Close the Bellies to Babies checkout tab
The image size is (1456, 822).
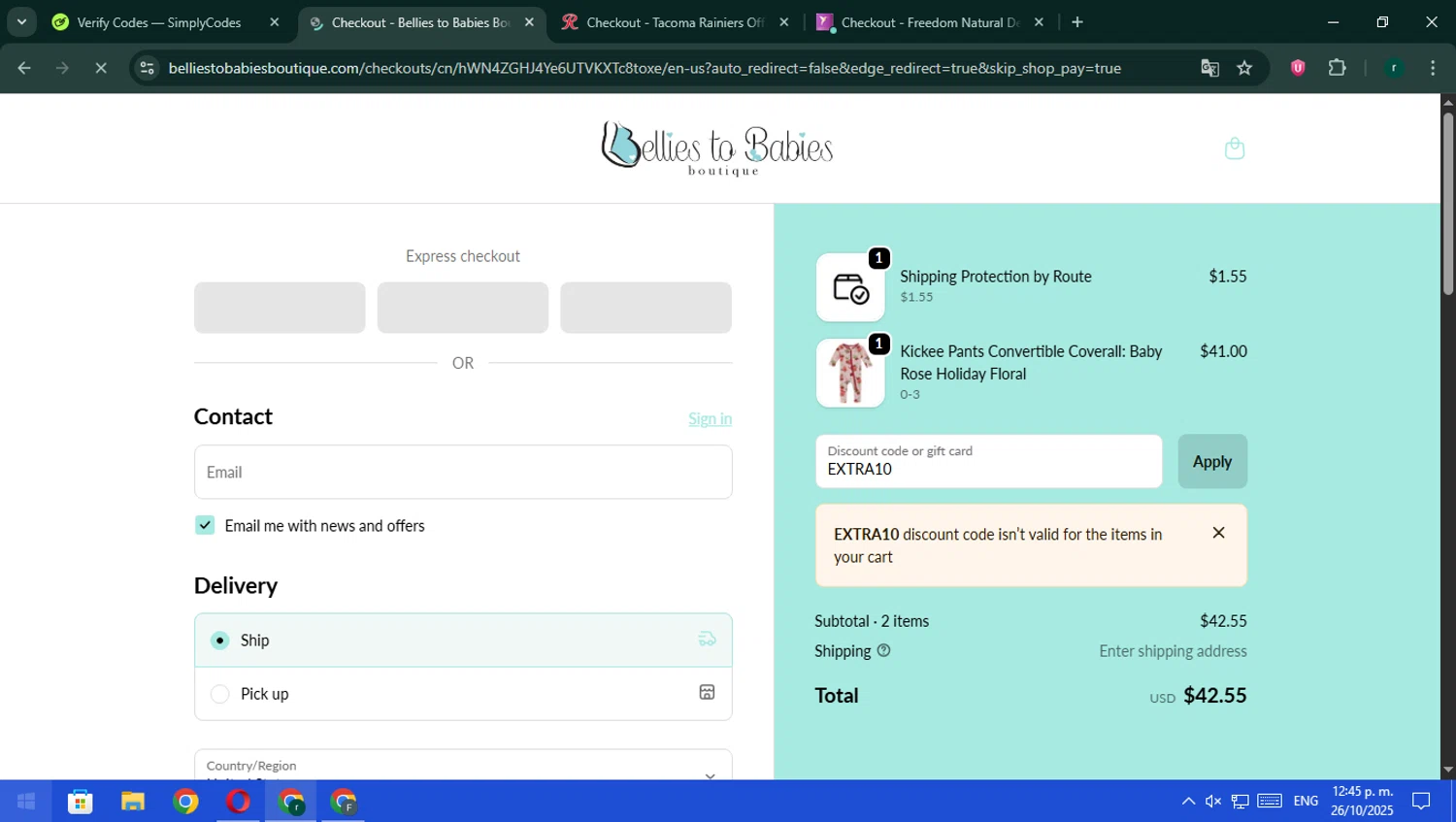(x=529, y=21)
